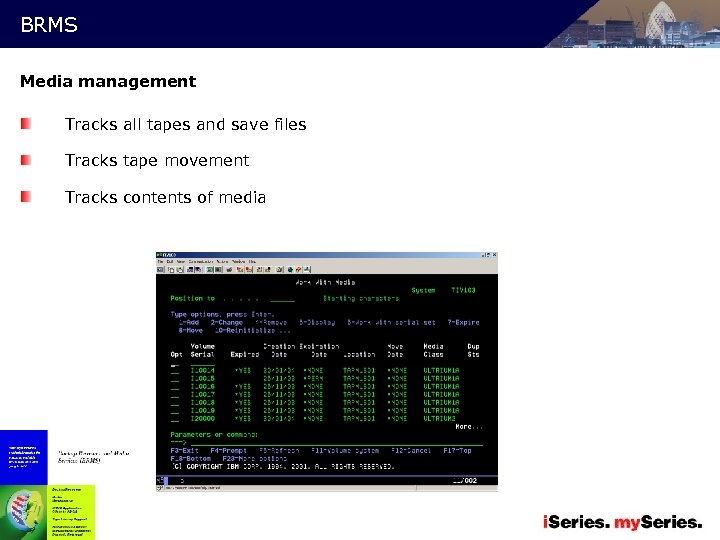
Task: Click the 7=Expire option text
Action: (x=463, y=322)
